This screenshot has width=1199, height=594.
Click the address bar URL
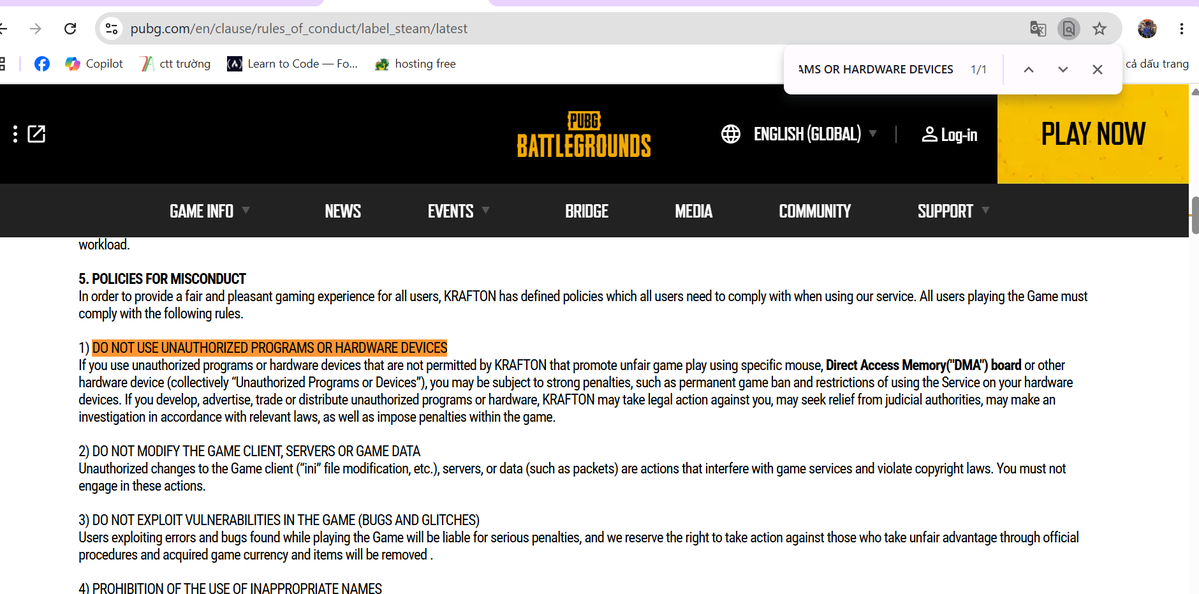[298, 29]
